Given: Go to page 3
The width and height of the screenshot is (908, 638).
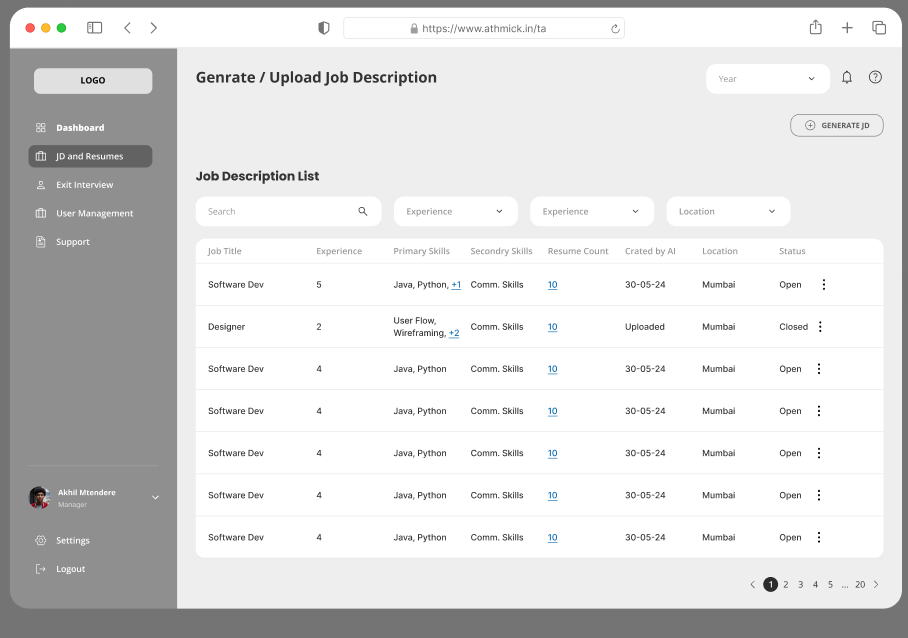Looking at the screenshot, I should tap(801, 584).
